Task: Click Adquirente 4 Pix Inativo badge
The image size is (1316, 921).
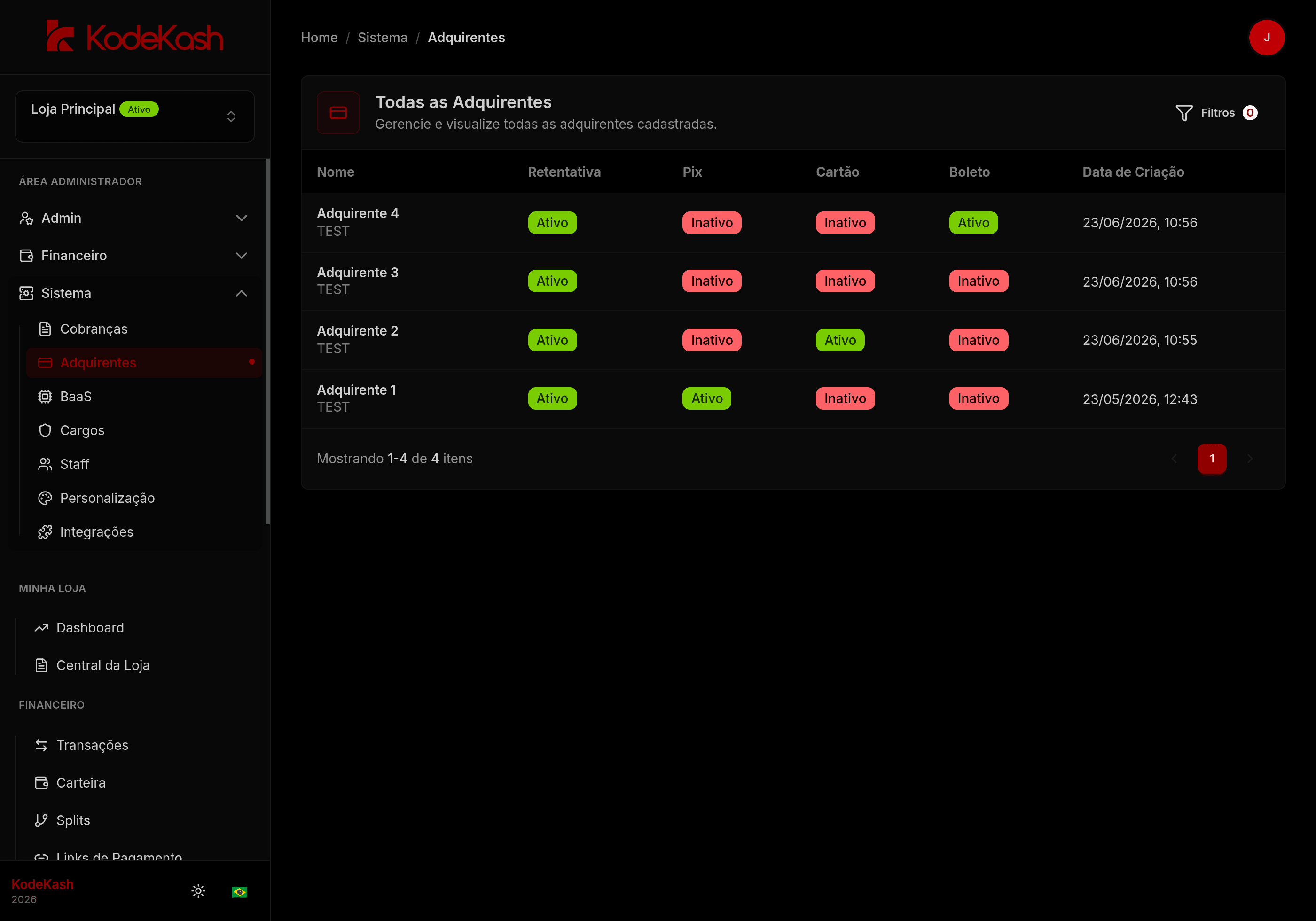Action: point(711,222)
